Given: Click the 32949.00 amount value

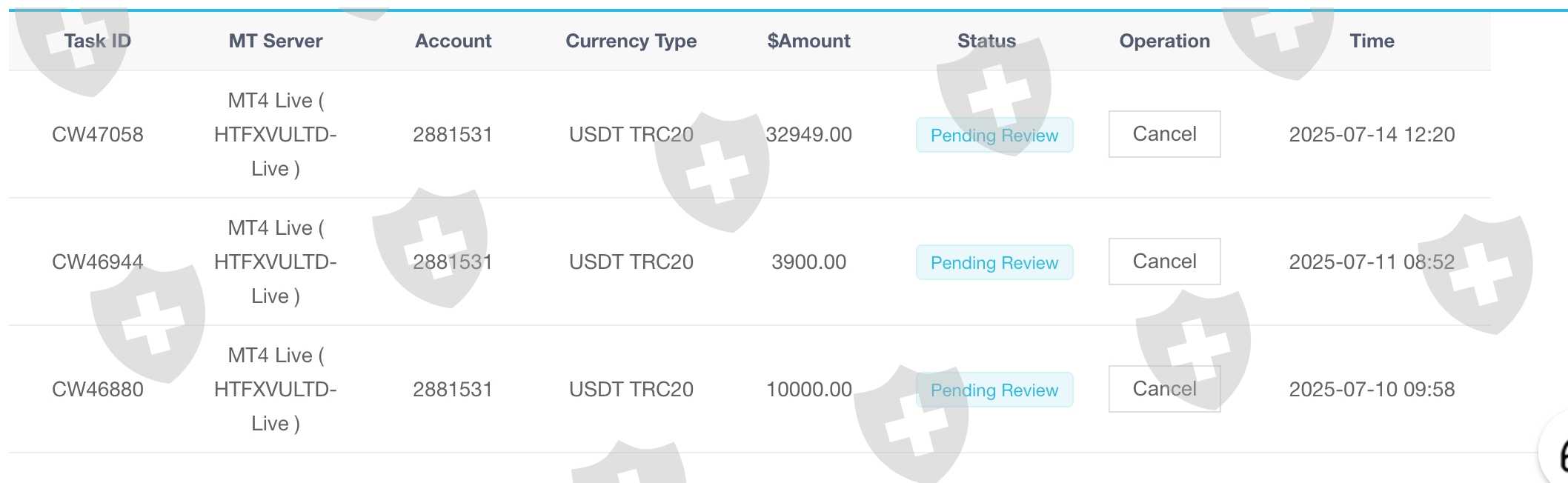Looking at the screenshot, I should pyautogui.click(x=808, y=134).
